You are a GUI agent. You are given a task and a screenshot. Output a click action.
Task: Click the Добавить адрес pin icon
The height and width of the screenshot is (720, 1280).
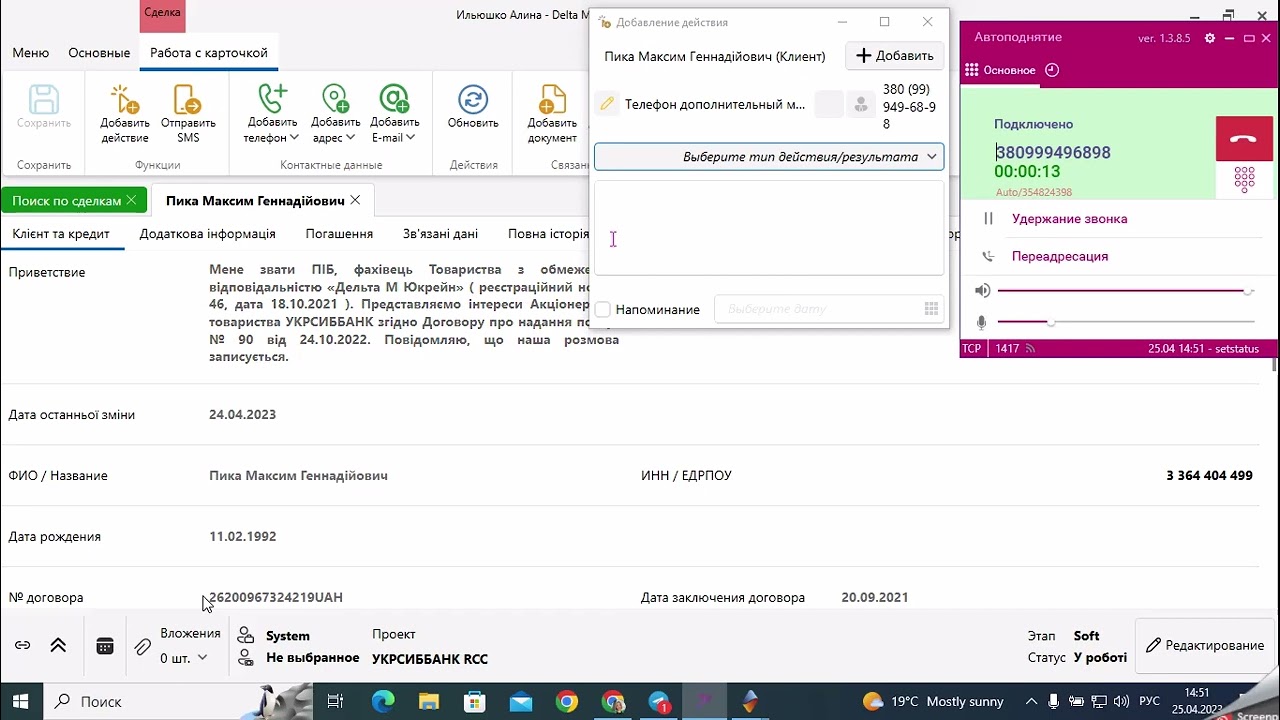point(335,99)
